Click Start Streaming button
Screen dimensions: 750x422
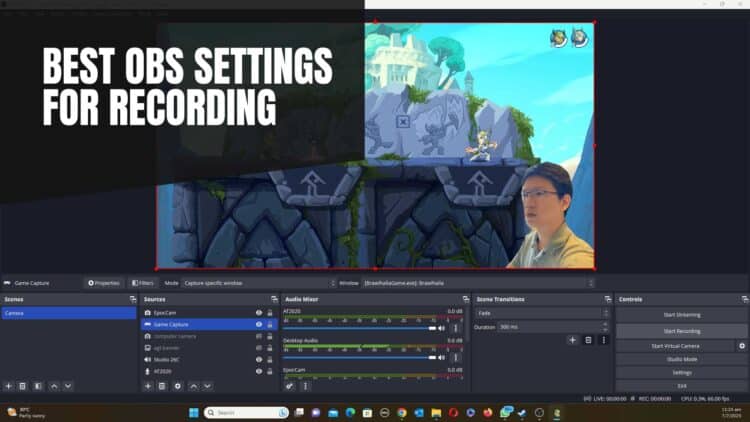point(682,315)
